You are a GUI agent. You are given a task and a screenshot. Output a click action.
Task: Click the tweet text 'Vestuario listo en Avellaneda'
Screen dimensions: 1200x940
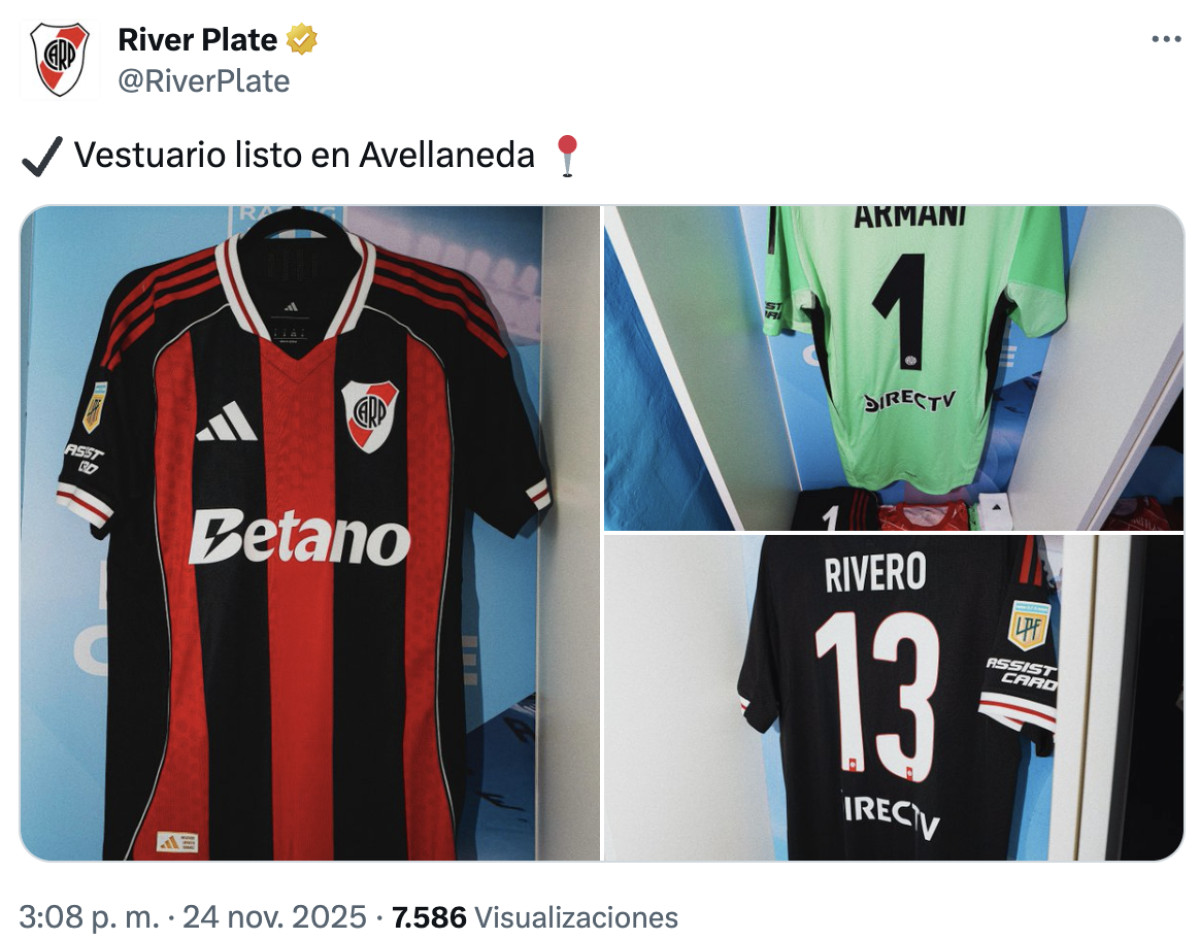(x=304, y=155)
